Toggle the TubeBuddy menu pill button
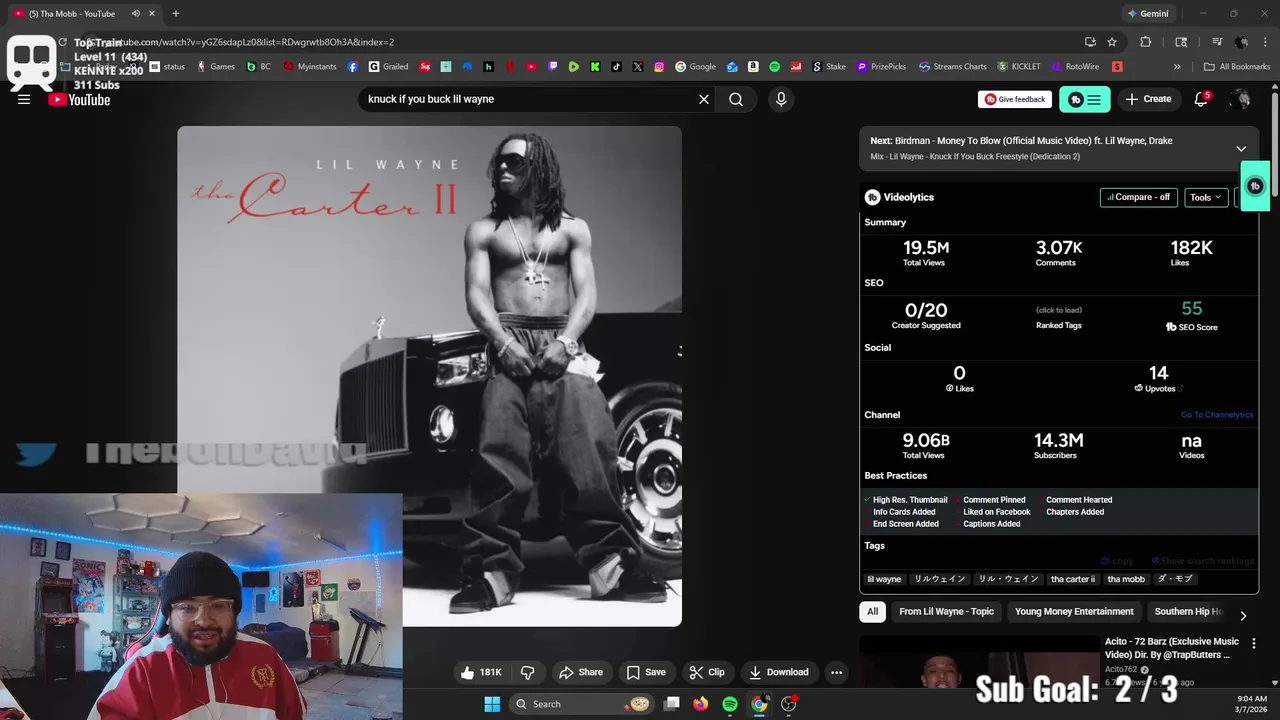 (x=1085, y=99)
